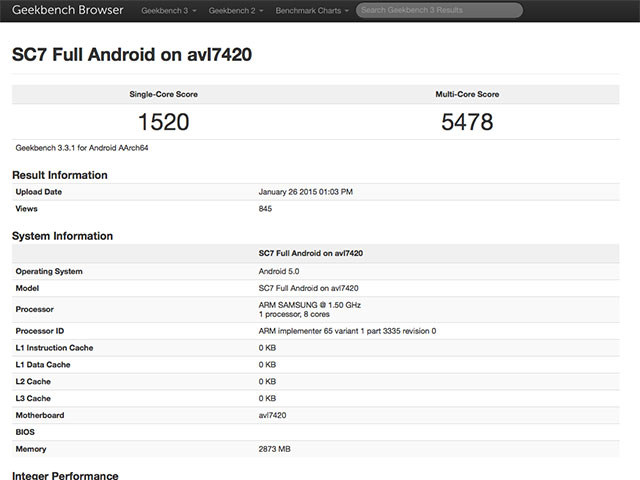Open the Geekbench Browser home link
This screenshot has height=480, width=640.
67,10
